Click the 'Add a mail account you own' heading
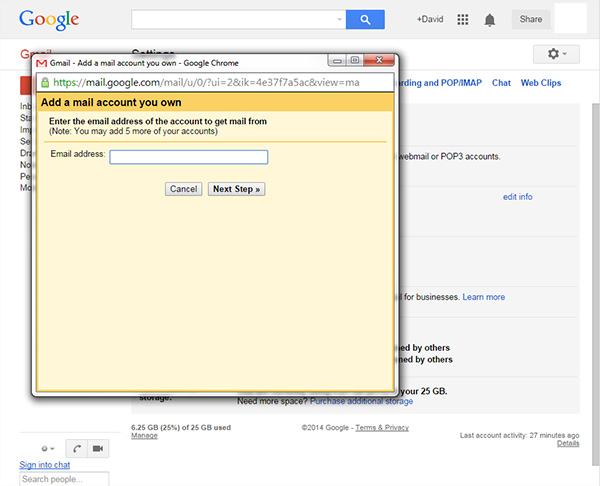This screenshot has width=600, height=486. coord(111,103)
